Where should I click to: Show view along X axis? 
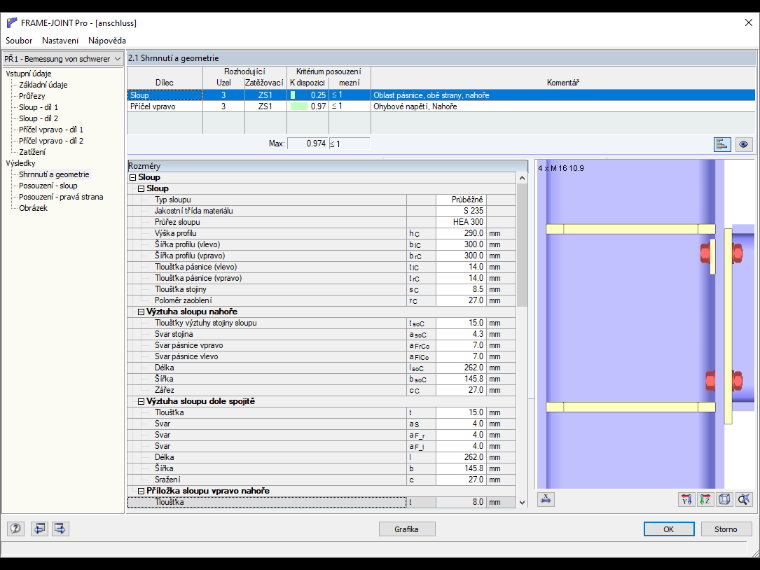pyautogui.click(x=545, y=499)
